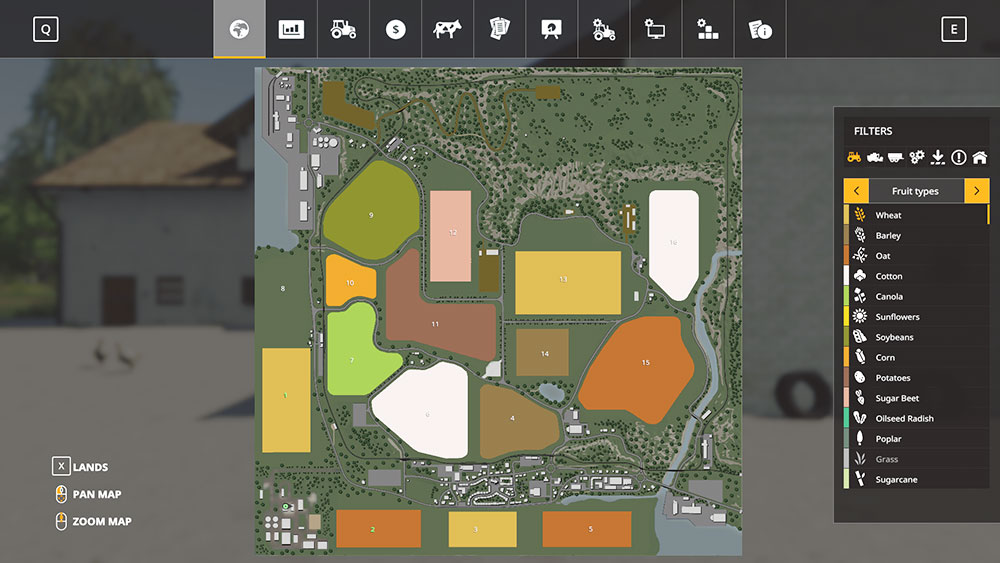Toggle the unloading point download-arrow filter
This screenshot has height=563, width=1000.
tap(938, 157)
